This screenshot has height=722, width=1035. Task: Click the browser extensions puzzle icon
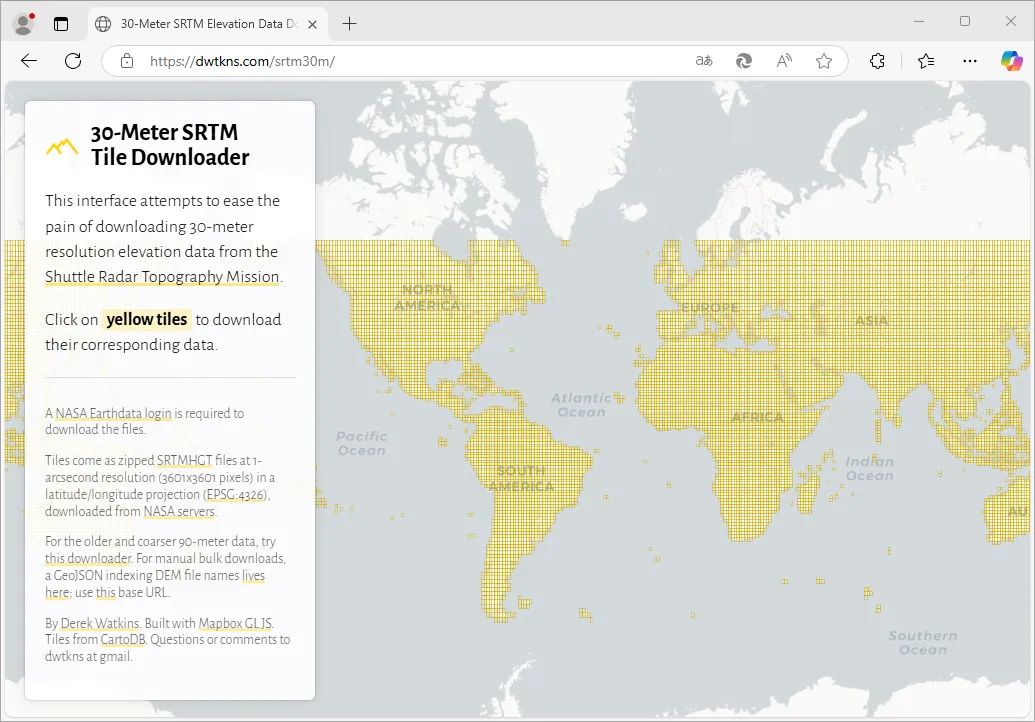[x=877, y=61]
